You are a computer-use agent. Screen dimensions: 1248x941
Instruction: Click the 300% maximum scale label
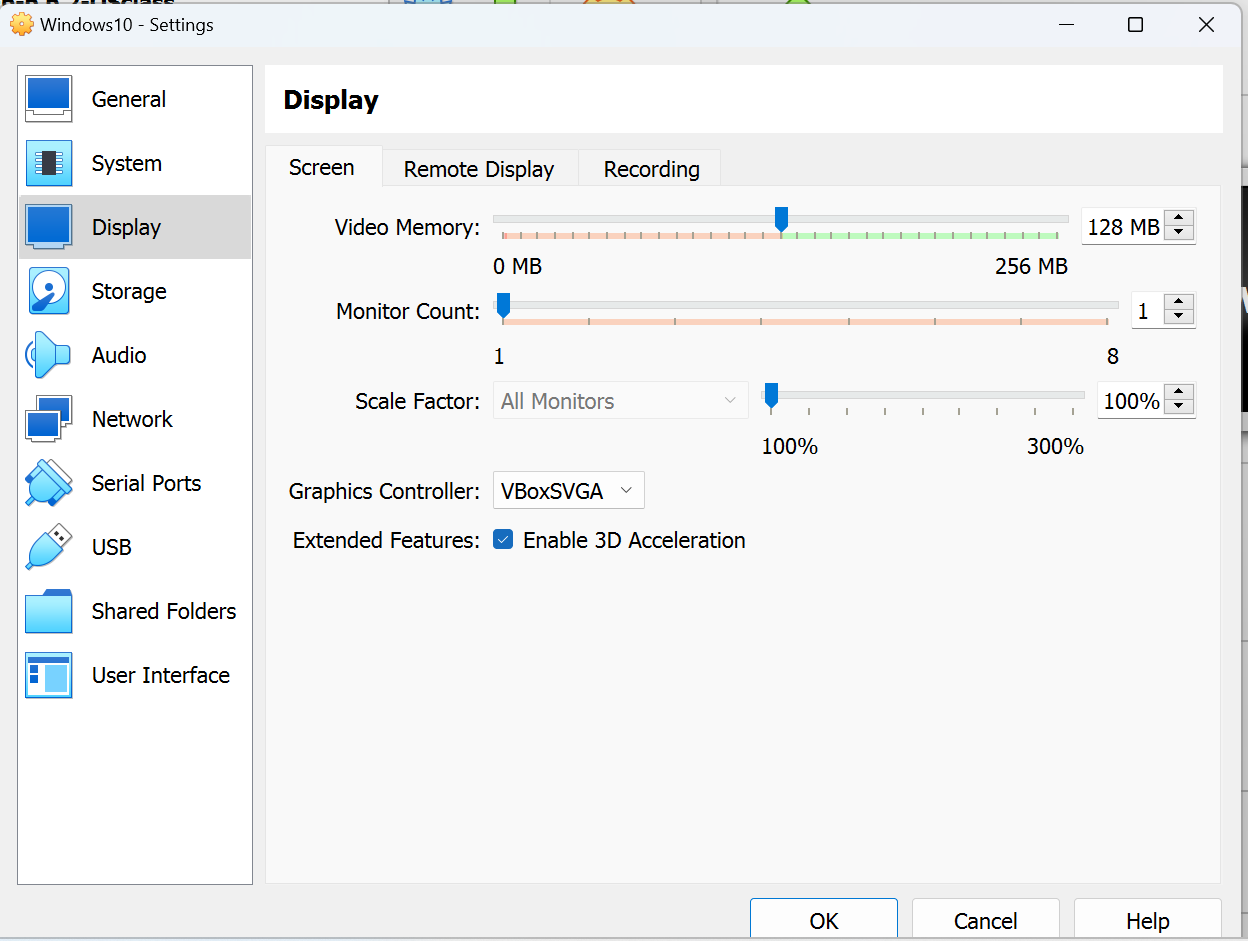[1055, 446]
